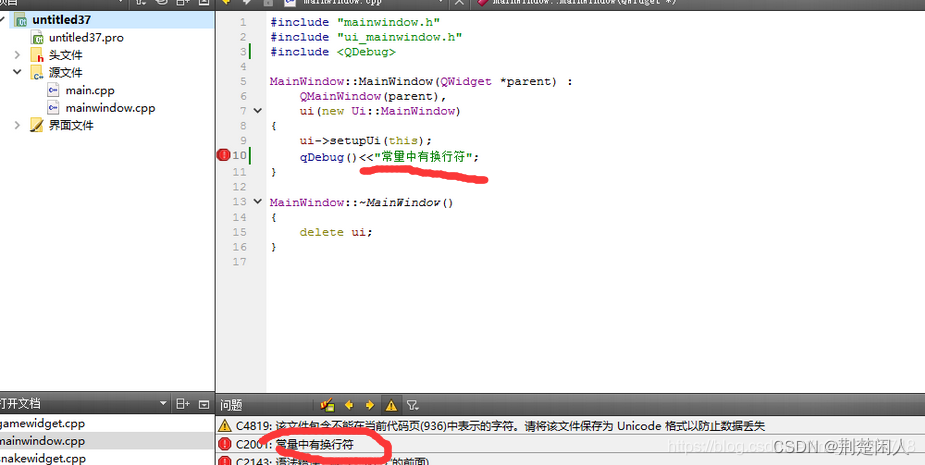Click the main.cpp file icon
925x465 pixels.
pyautogui.click(x=54, y=90)
